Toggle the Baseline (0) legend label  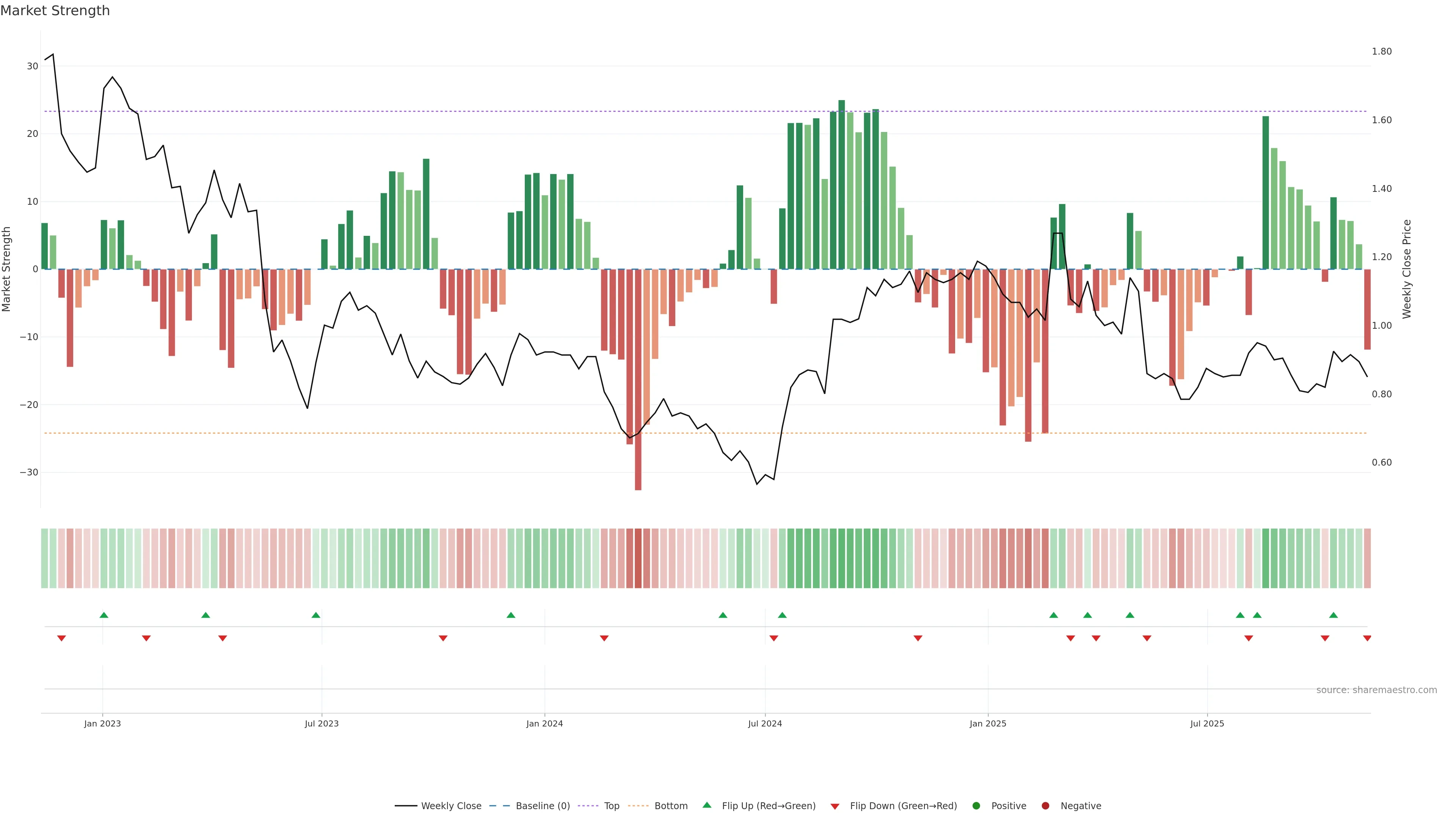[543, 805]
